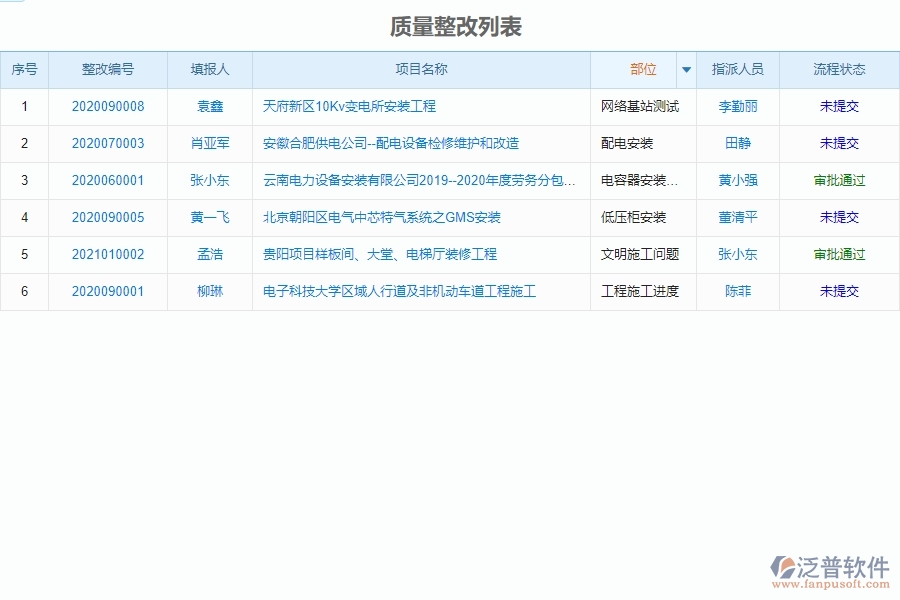The height and width of the screenshot is (600, 900).
Task: View filler 孟浩's profile
Action: tap(209, 254)
